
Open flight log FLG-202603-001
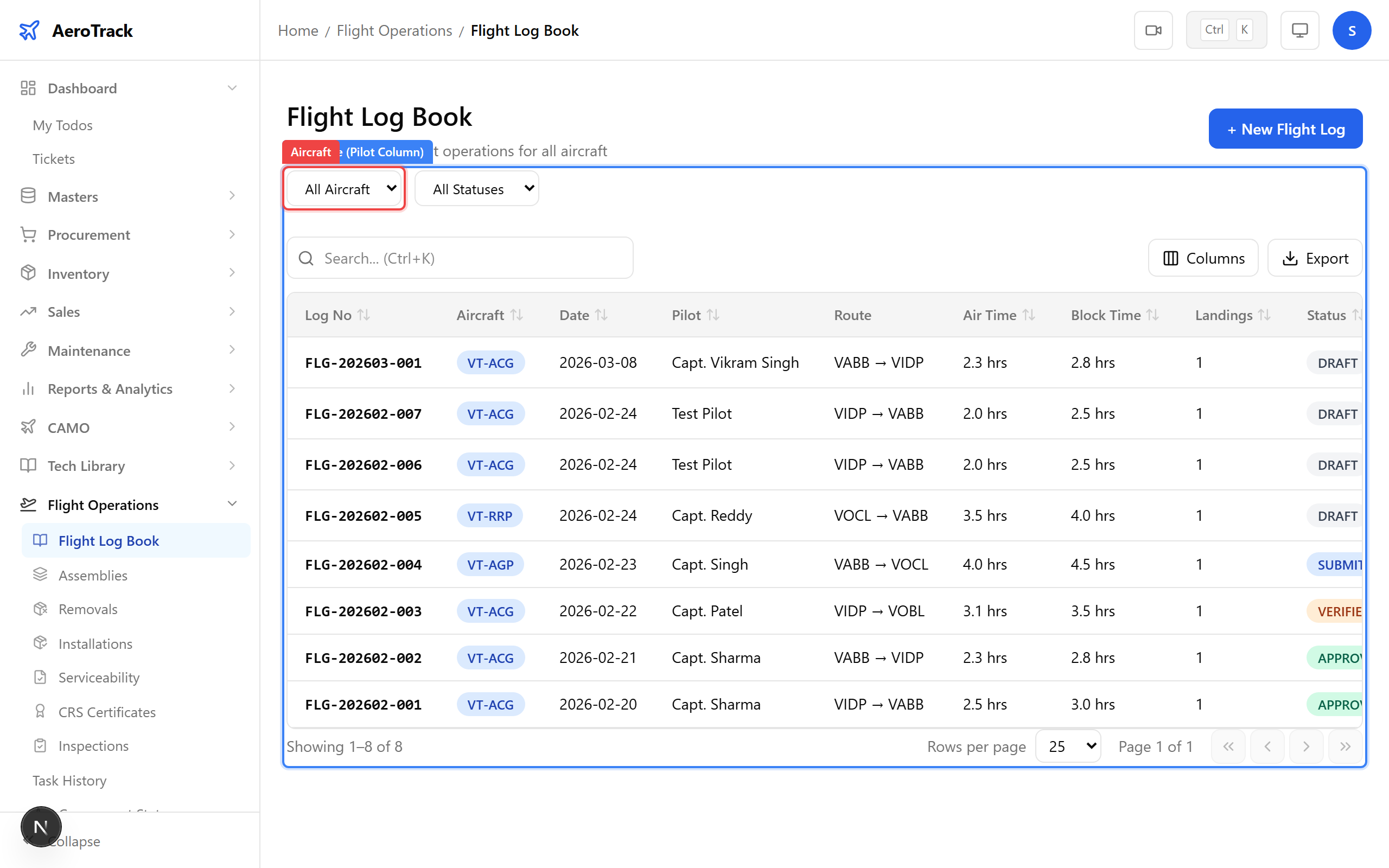coord(363,362)
